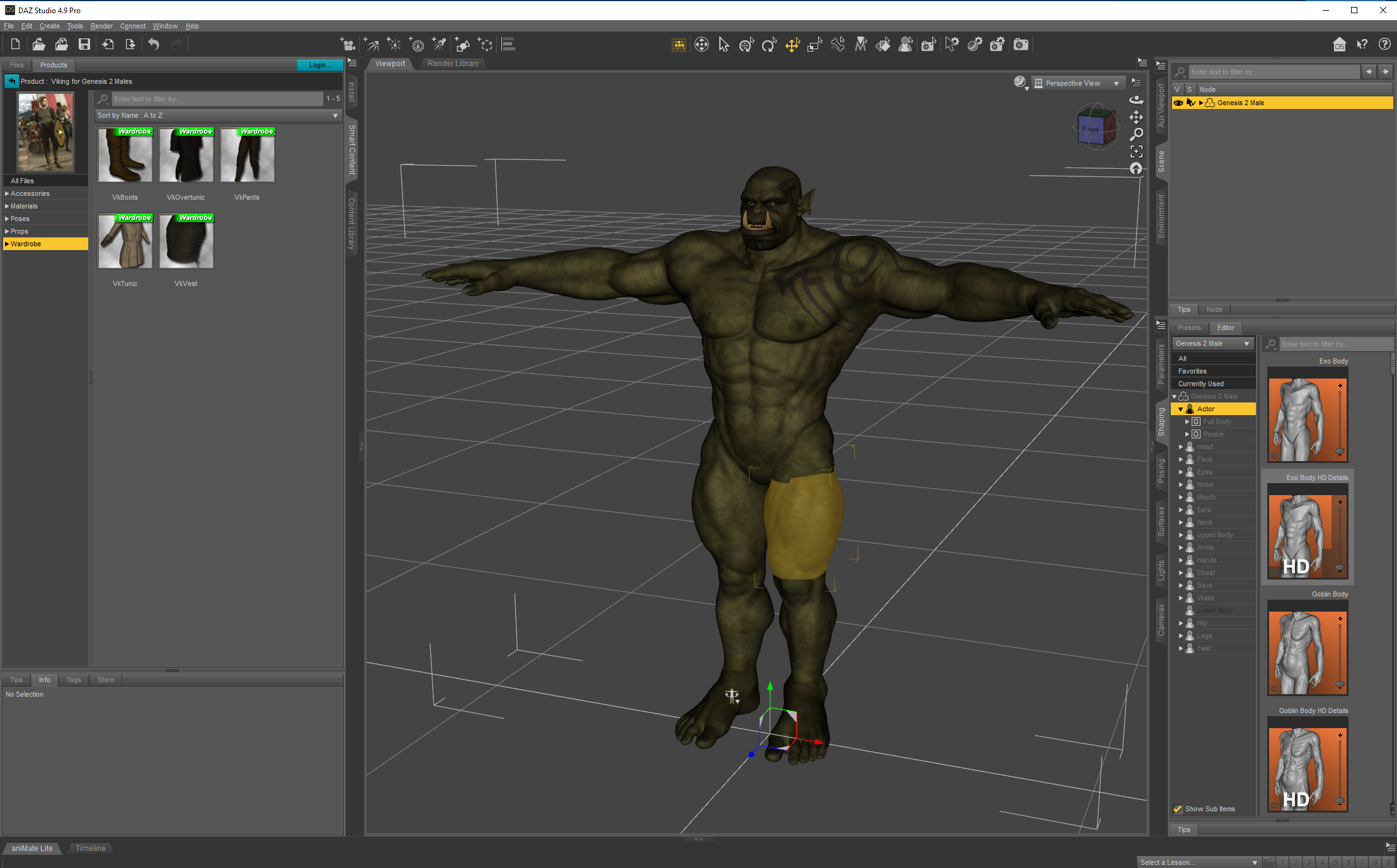Select the Rotate tool
This screenshot has width=1397, height=868.
[769, 44]
